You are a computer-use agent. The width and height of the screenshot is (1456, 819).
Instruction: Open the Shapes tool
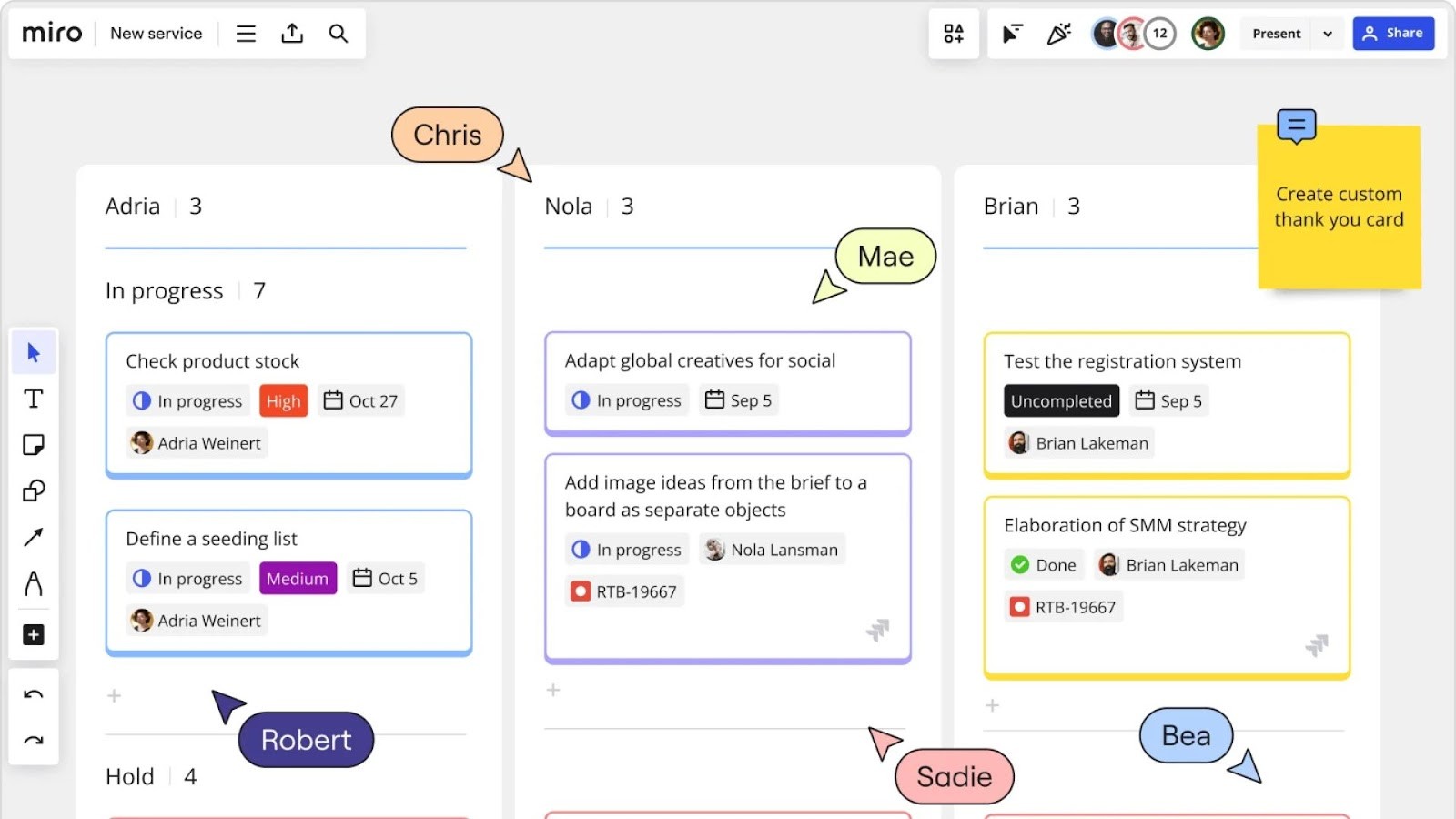pos(34,491)
